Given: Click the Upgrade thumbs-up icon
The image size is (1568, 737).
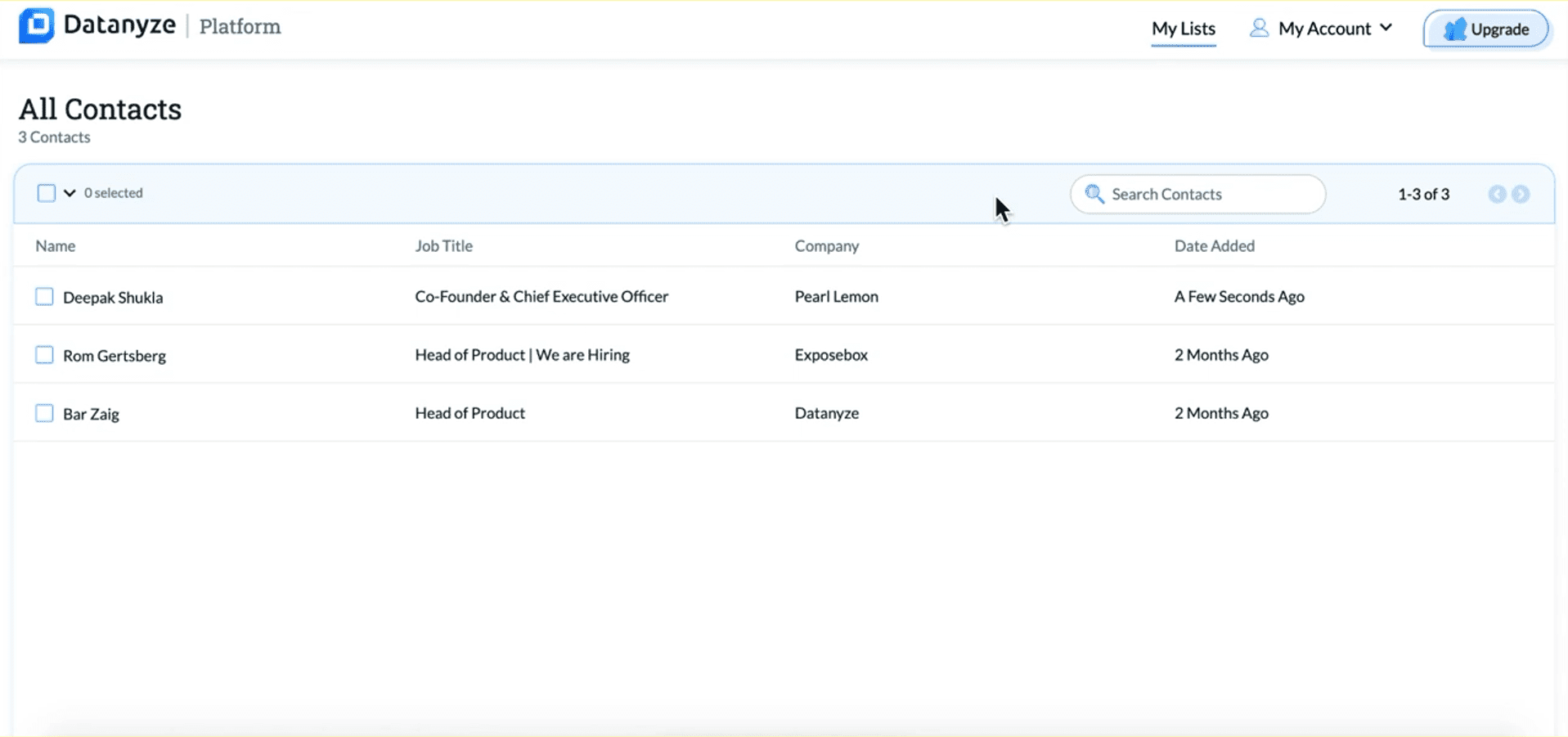Looking at the screenshot, I should pos(1454,29).
